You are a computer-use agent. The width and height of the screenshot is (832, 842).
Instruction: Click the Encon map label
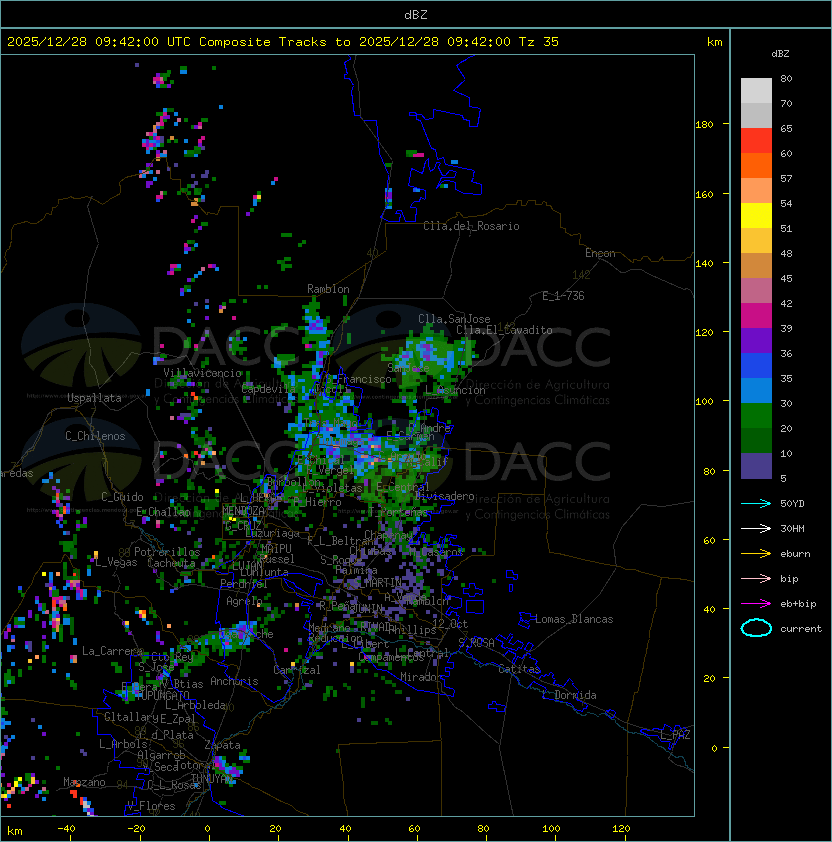(600, 253)
